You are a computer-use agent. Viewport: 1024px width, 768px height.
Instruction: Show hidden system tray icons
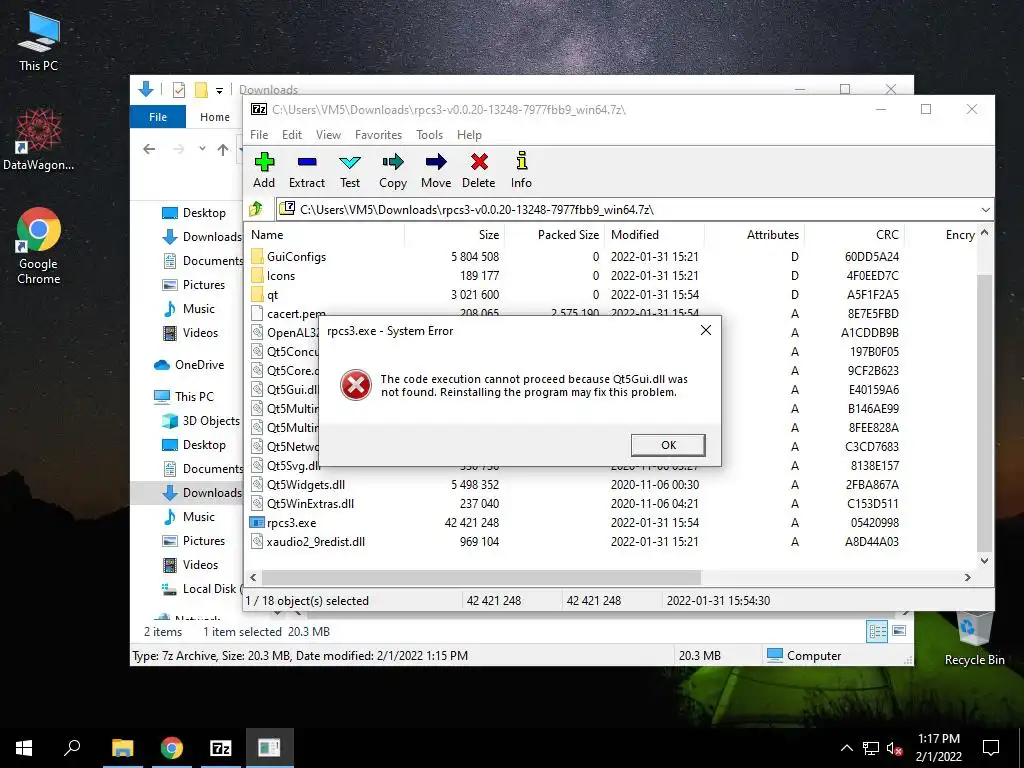coord(846,748)
